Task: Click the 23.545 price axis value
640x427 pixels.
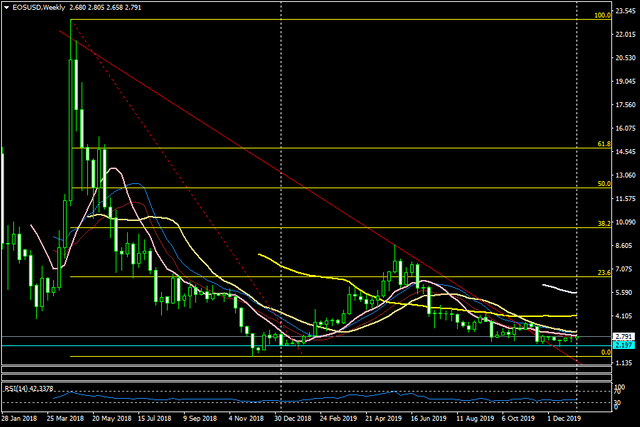Action: 625,11
